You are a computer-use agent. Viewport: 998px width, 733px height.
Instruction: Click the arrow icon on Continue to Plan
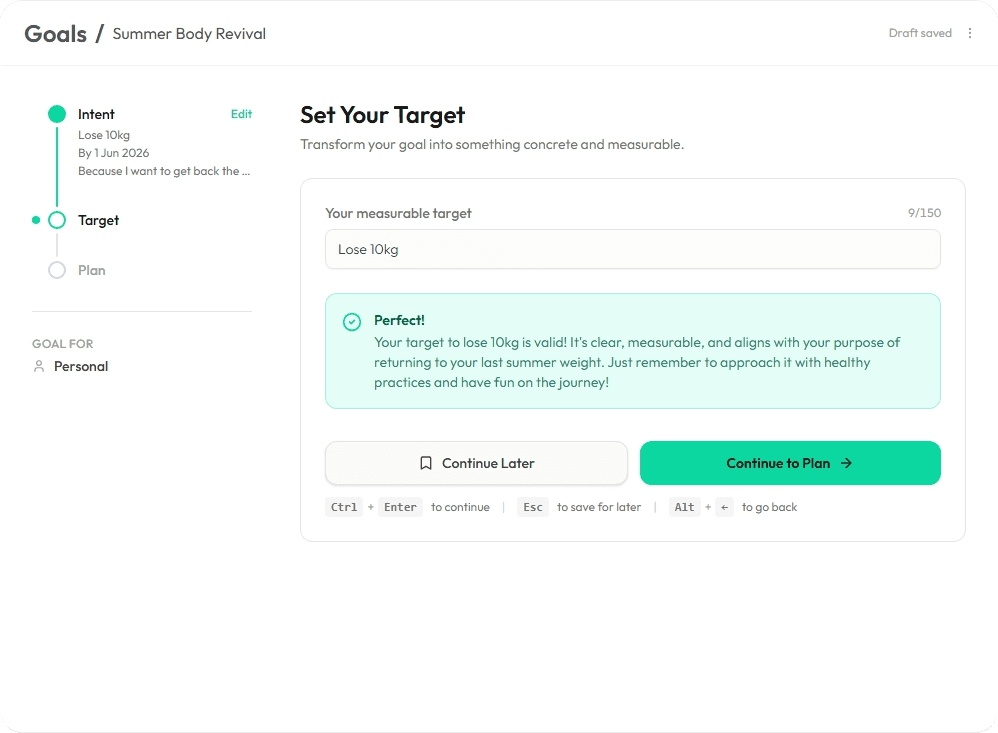[x=846, y=463]
